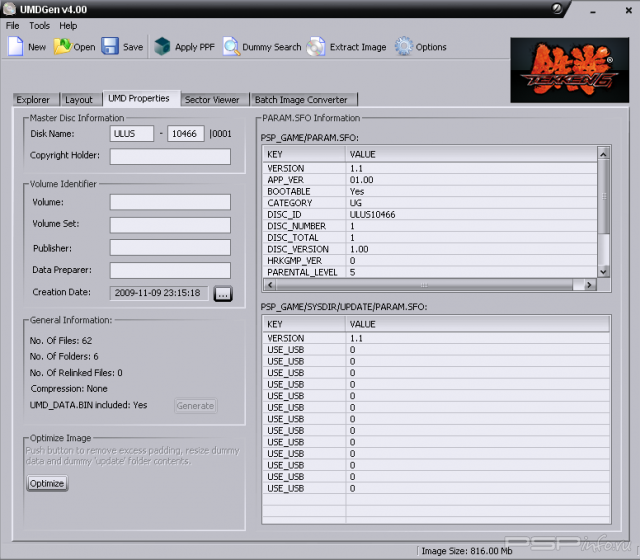Open an image with the Open icon

tap(62, 47)
